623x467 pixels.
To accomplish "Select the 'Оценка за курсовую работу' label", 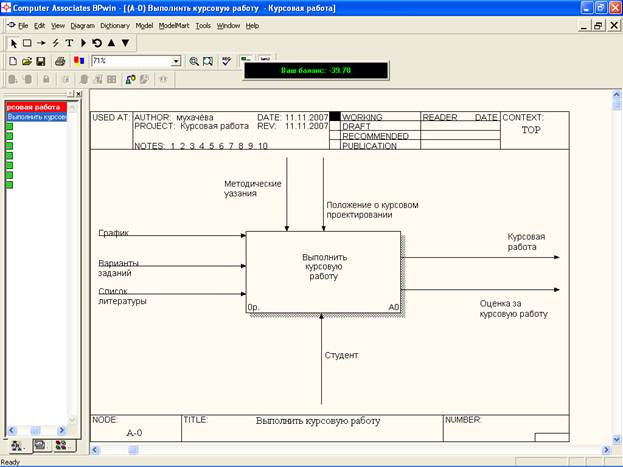I will [513, 309].
